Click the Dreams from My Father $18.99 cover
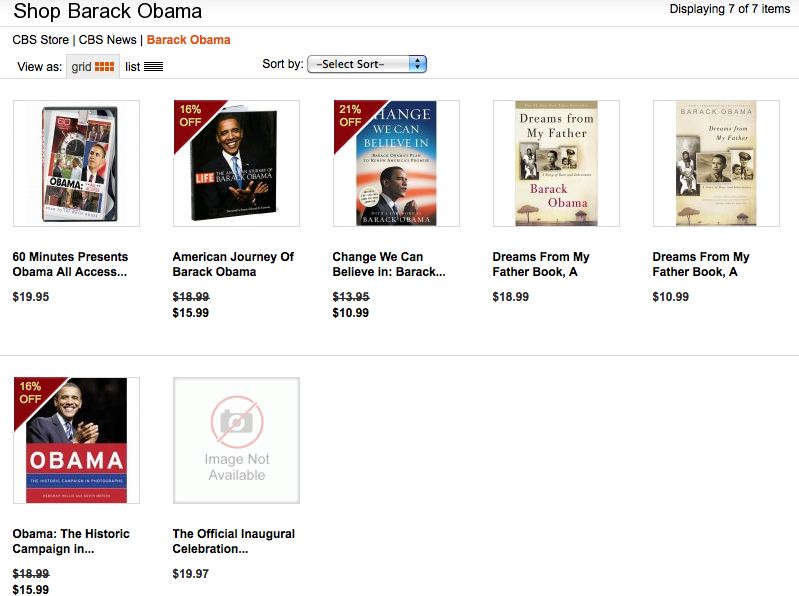Image resolution: width=799 pixels, height=596 pixels. click(x=556, y=164)
